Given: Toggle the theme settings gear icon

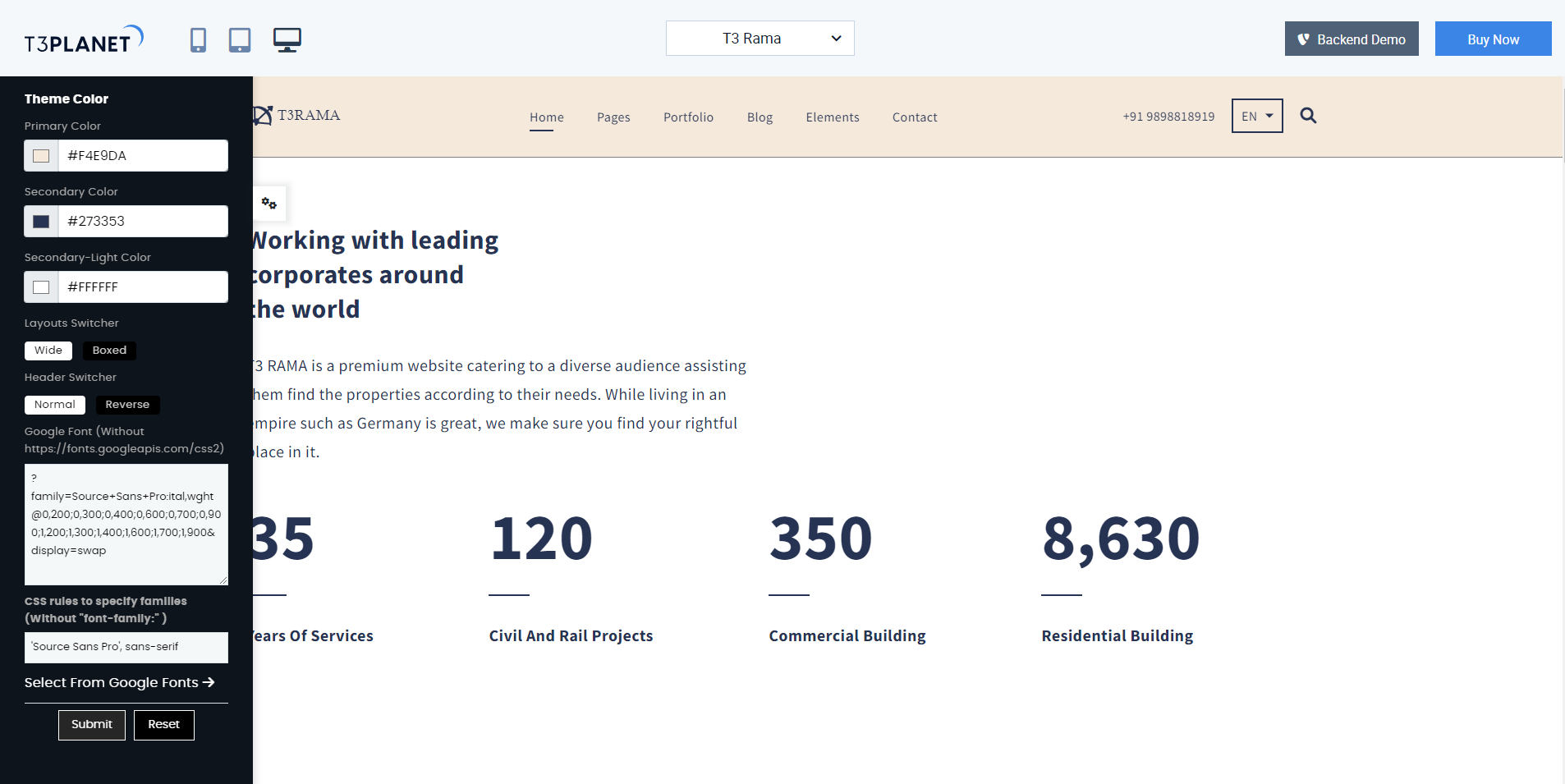Looking at the screenshot, I should pos(269,203).
